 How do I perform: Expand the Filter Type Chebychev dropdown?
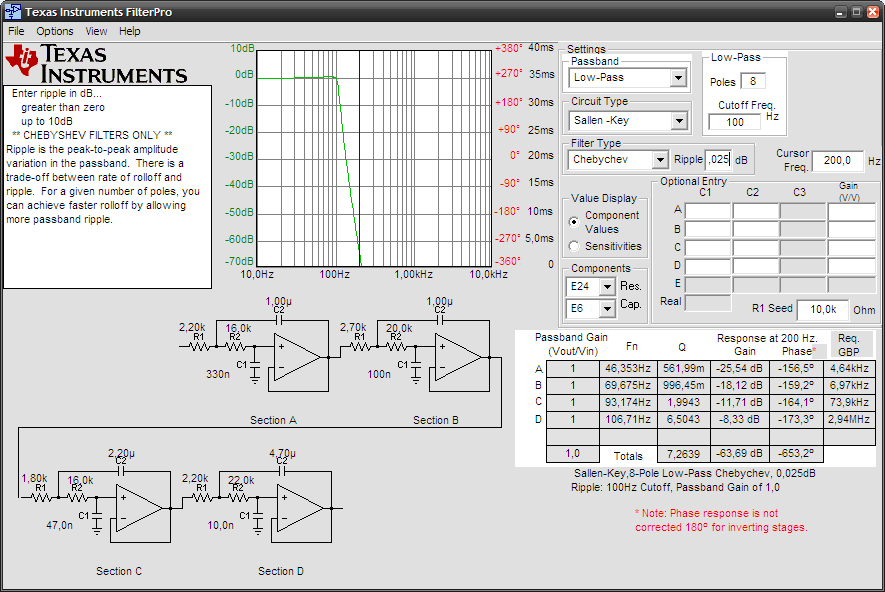660,160
